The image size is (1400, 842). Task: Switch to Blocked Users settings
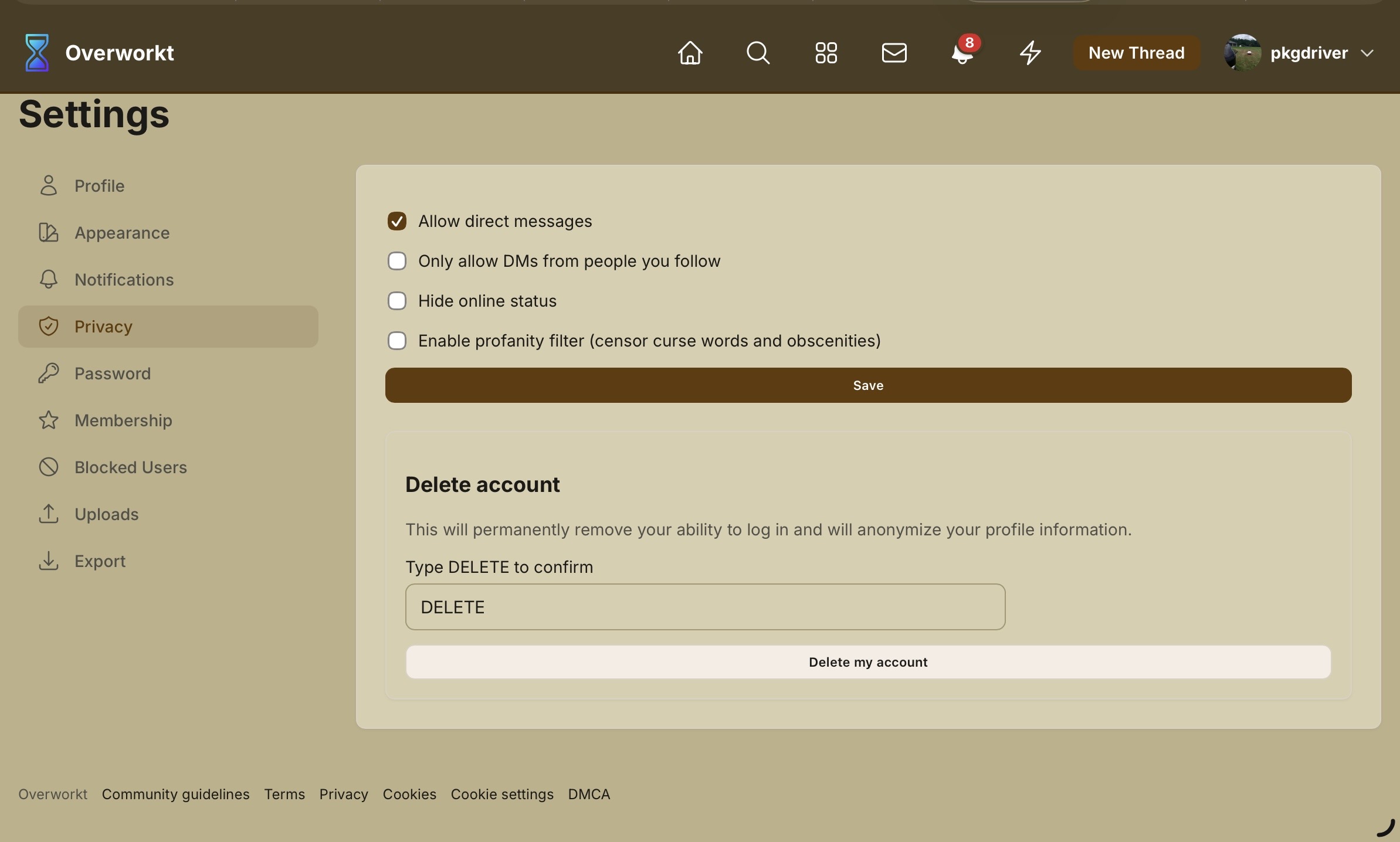pos(130,467)
